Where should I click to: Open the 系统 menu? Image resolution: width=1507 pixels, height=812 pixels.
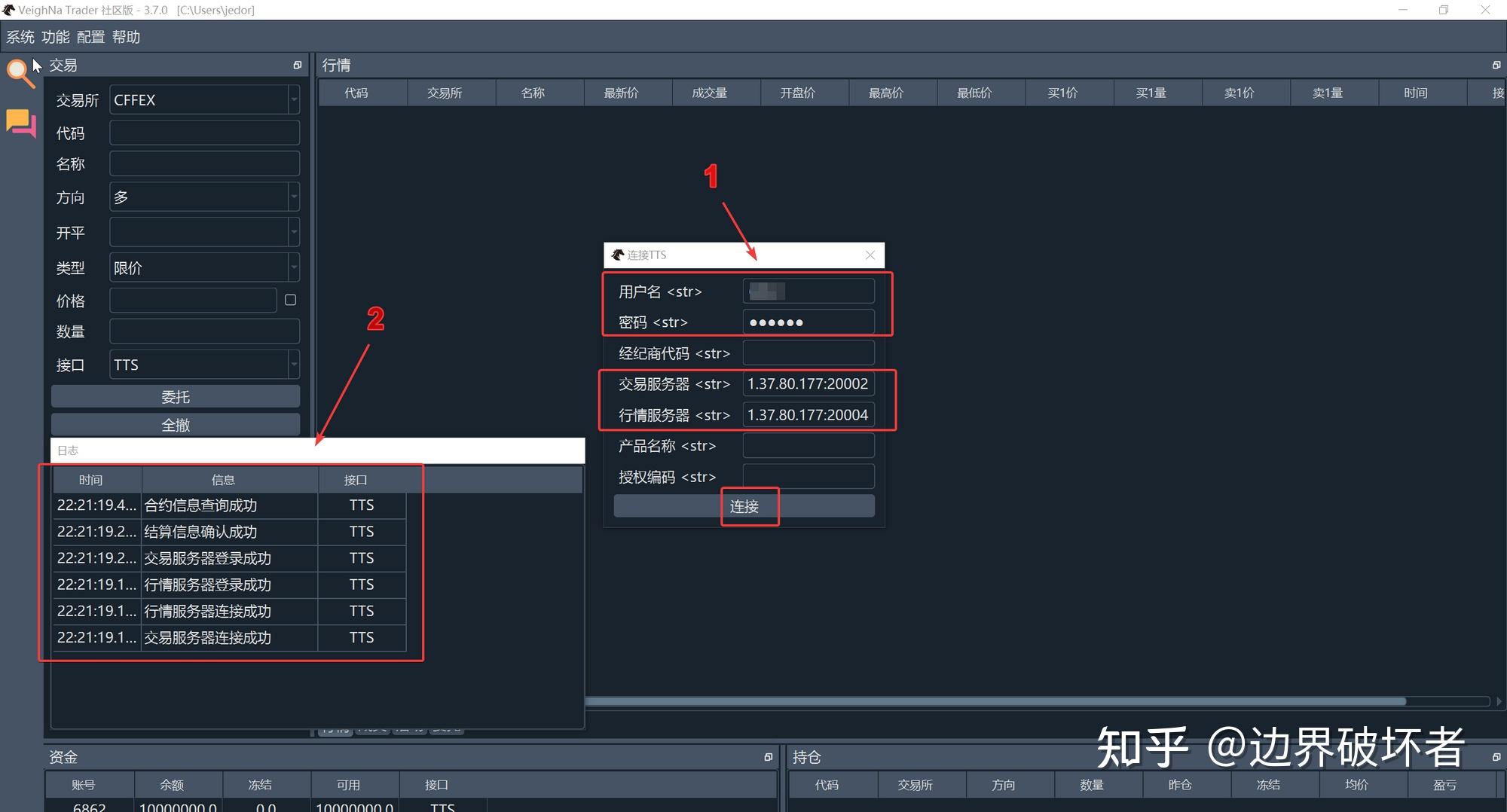point(20,36)
